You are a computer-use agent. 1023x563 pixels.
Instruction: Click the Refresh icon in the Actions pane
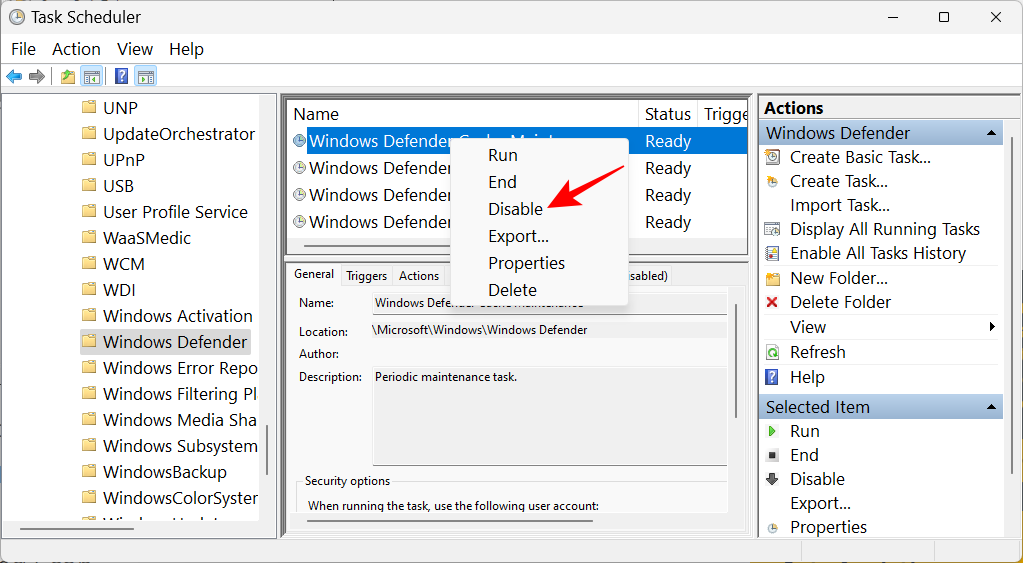[x=772, y=352]
